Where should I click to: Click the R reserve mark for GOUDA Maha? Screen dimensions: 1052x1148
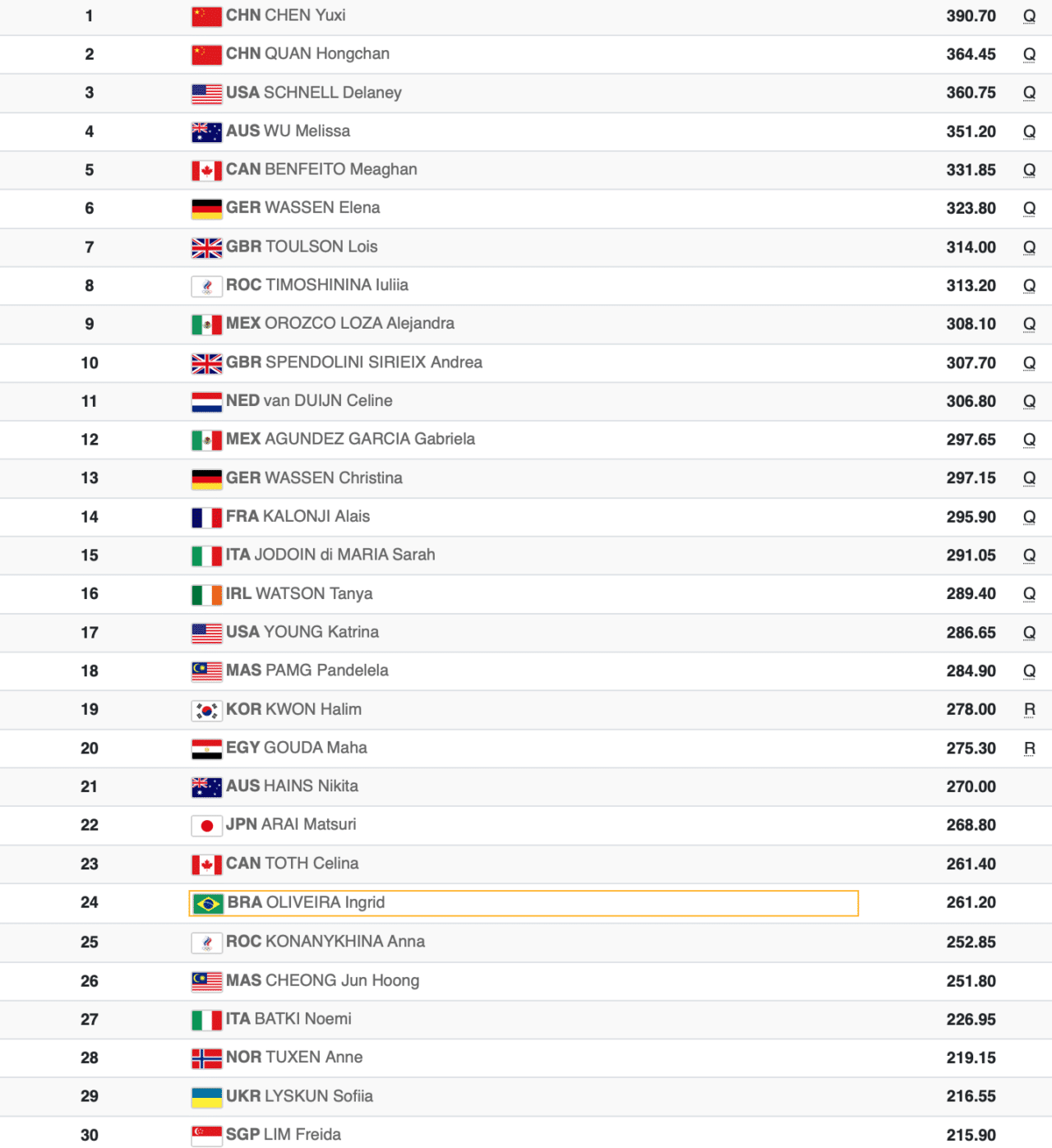point(1029,749)
